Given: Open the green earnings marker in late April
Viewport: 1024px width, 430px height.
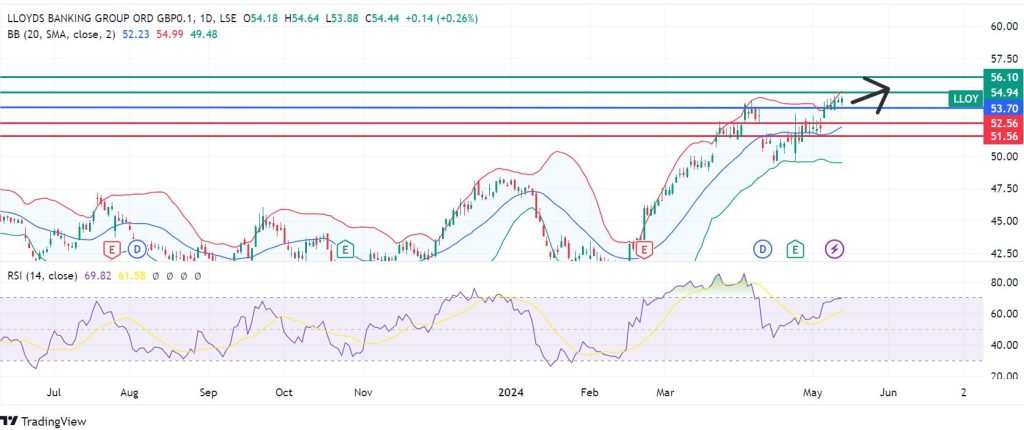Looking at the screenshot, I should (x=795, y=249).
